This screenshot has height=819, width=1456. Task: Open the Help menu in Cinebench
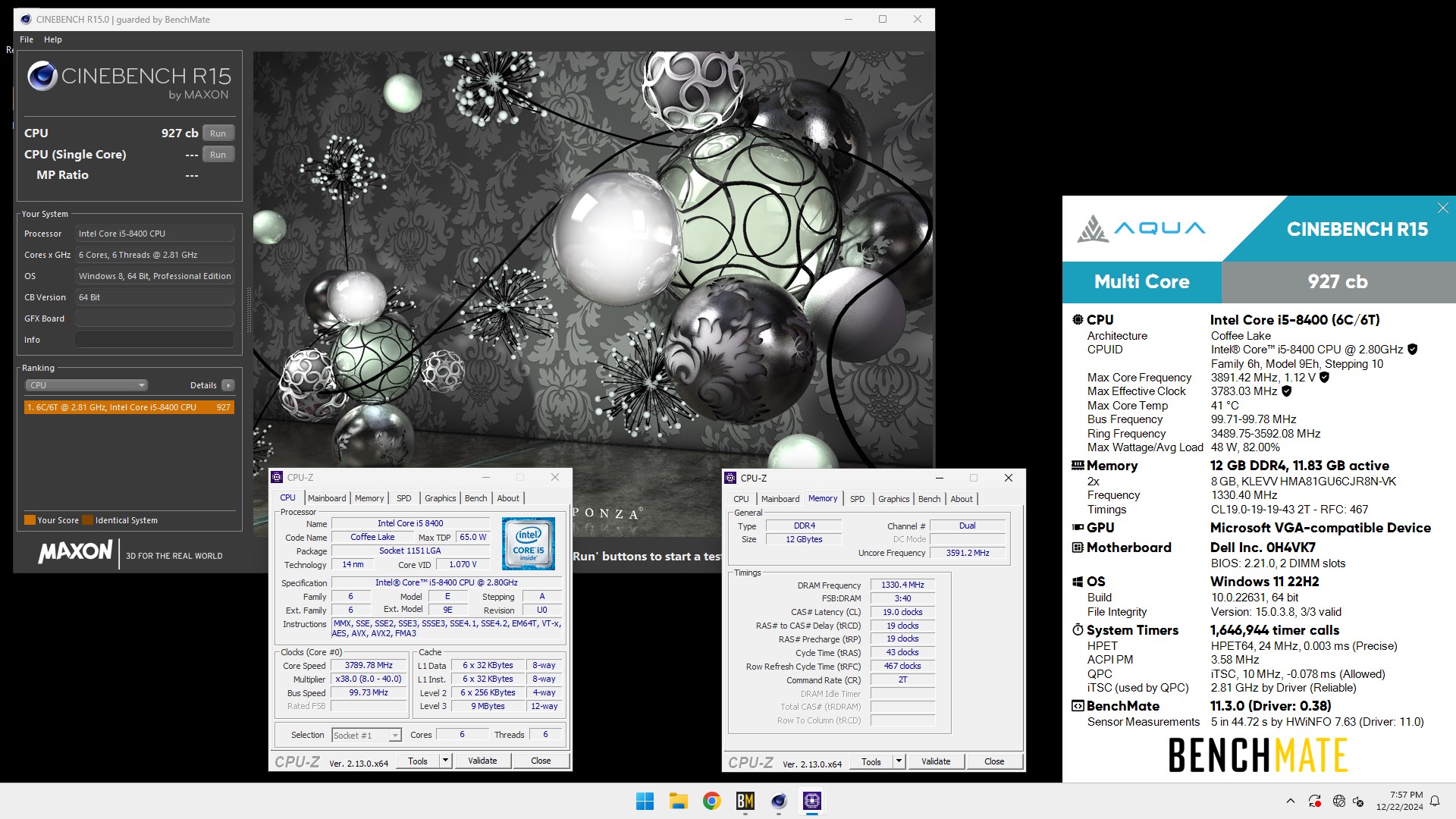[x=53, y=39]
